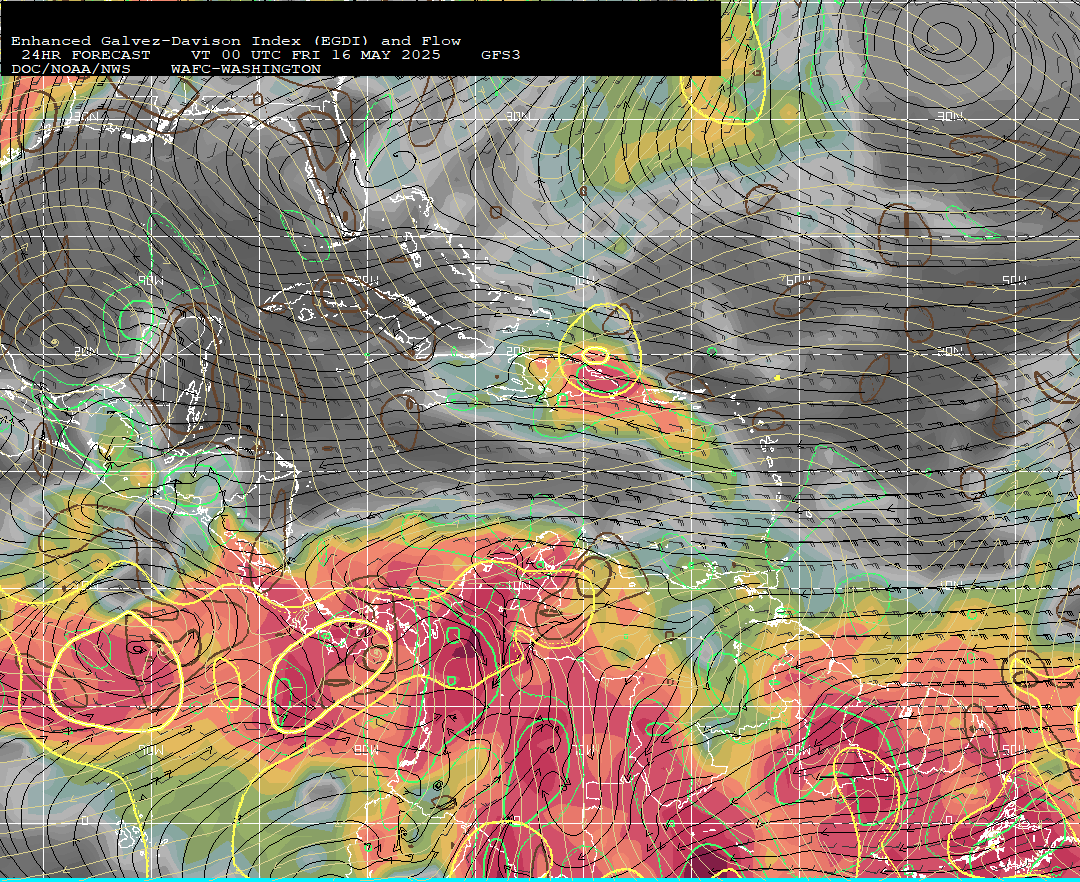Click the "90W" label in the lower longitude row

[x=151, y=750]
